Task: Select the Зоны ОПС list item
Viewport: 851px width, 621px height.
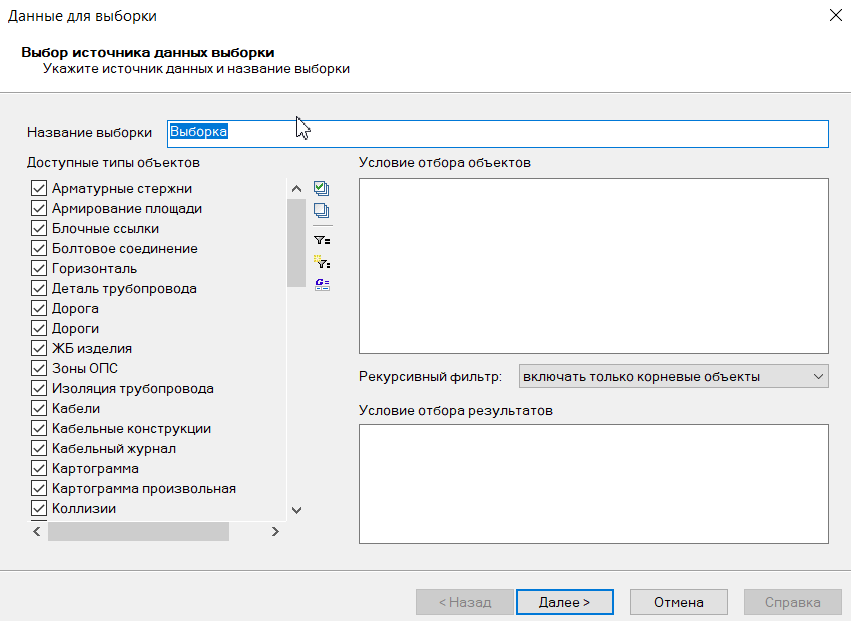Action: pyautogui.click(x=84, y=368)
